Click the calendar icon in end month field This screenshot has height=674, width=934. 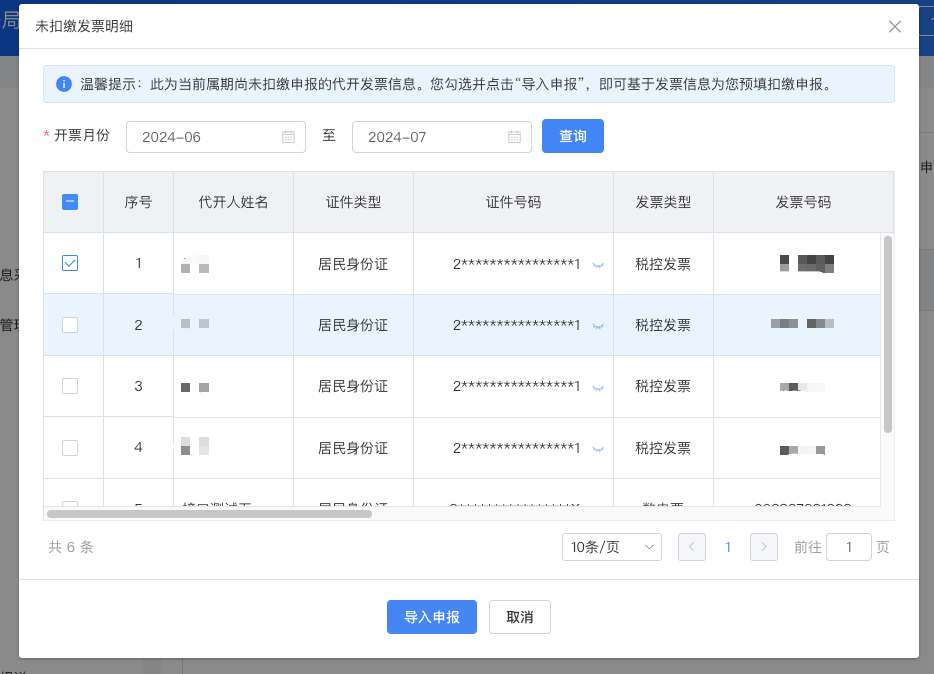click(x=514, y=137)
